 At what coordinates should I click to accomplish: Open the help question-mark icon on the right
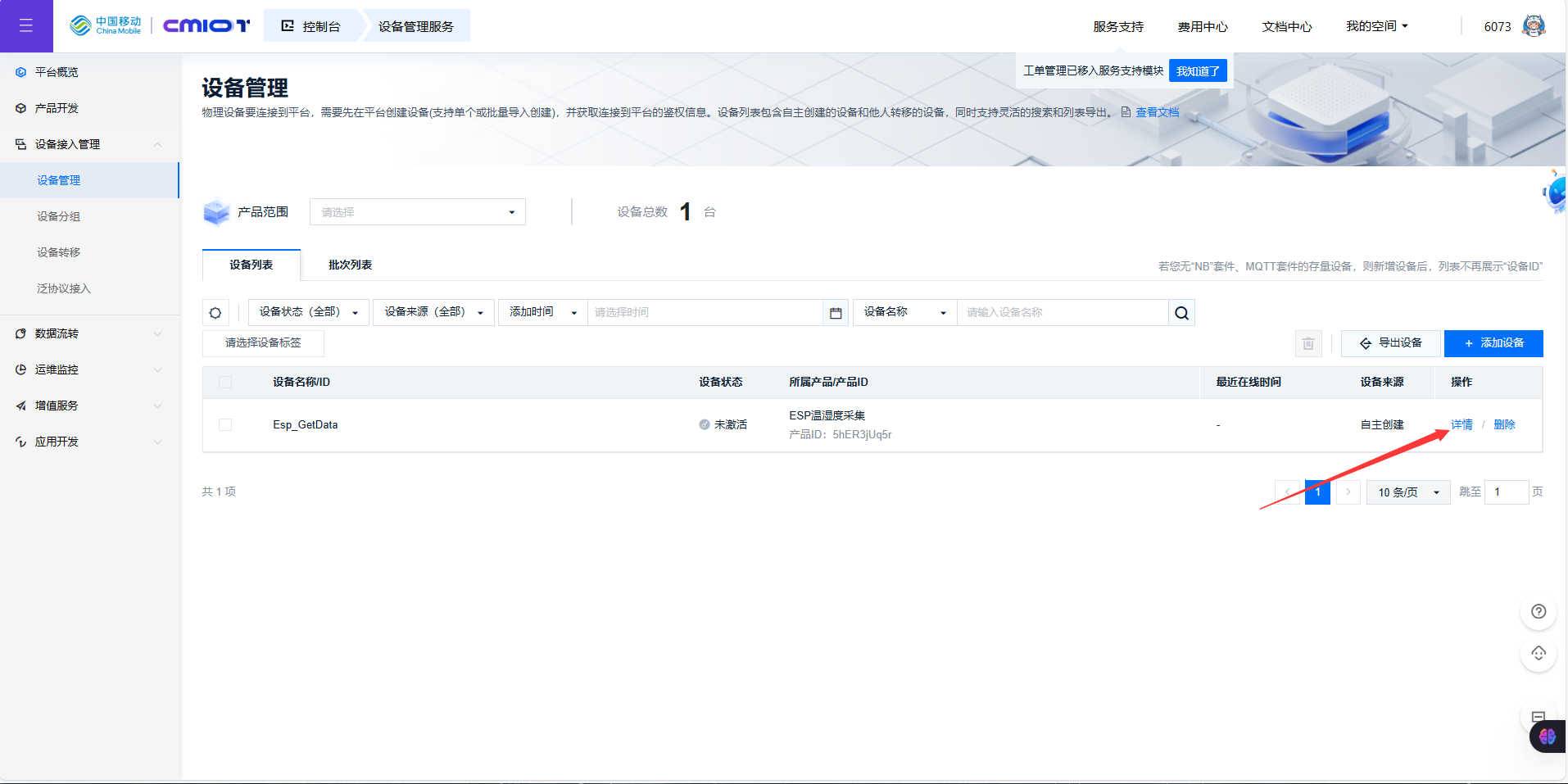[1538, 611]
